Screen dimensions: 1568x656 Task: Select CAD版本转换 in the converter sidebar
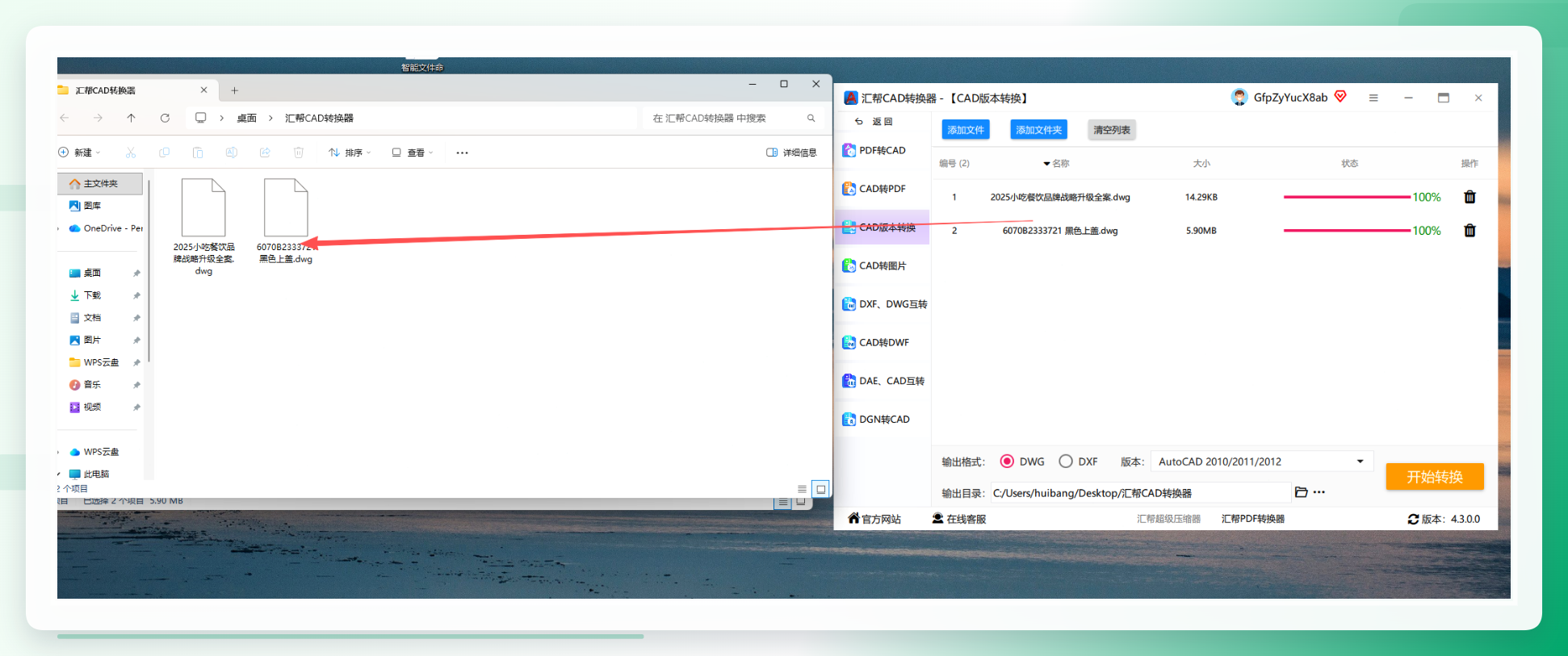[882, 228]
